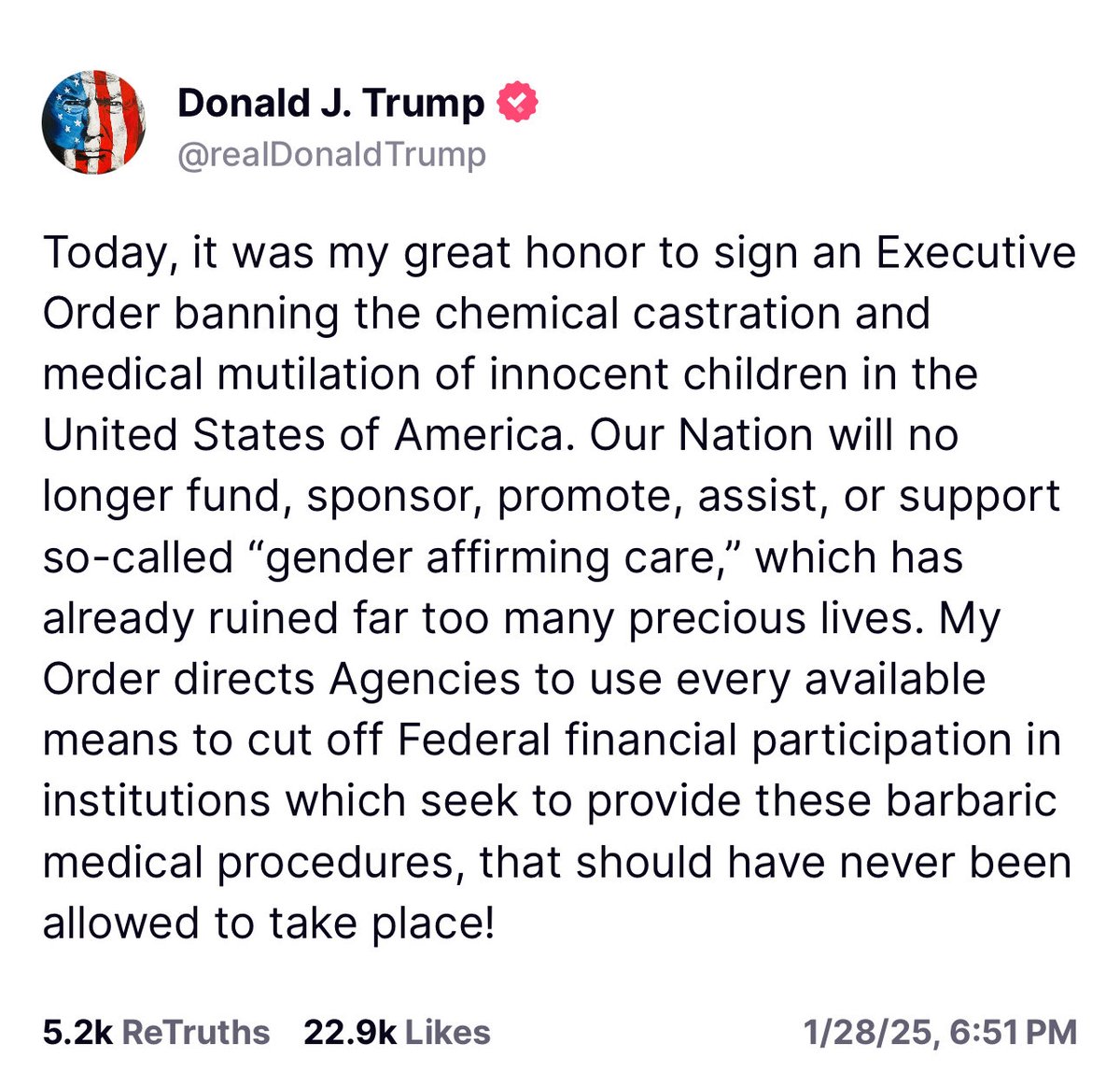Image resolution: width=1120 pixels, height=1071 pixels.
Task: View the 5.2k ReTruths count
Action: tap(77, 1032)
